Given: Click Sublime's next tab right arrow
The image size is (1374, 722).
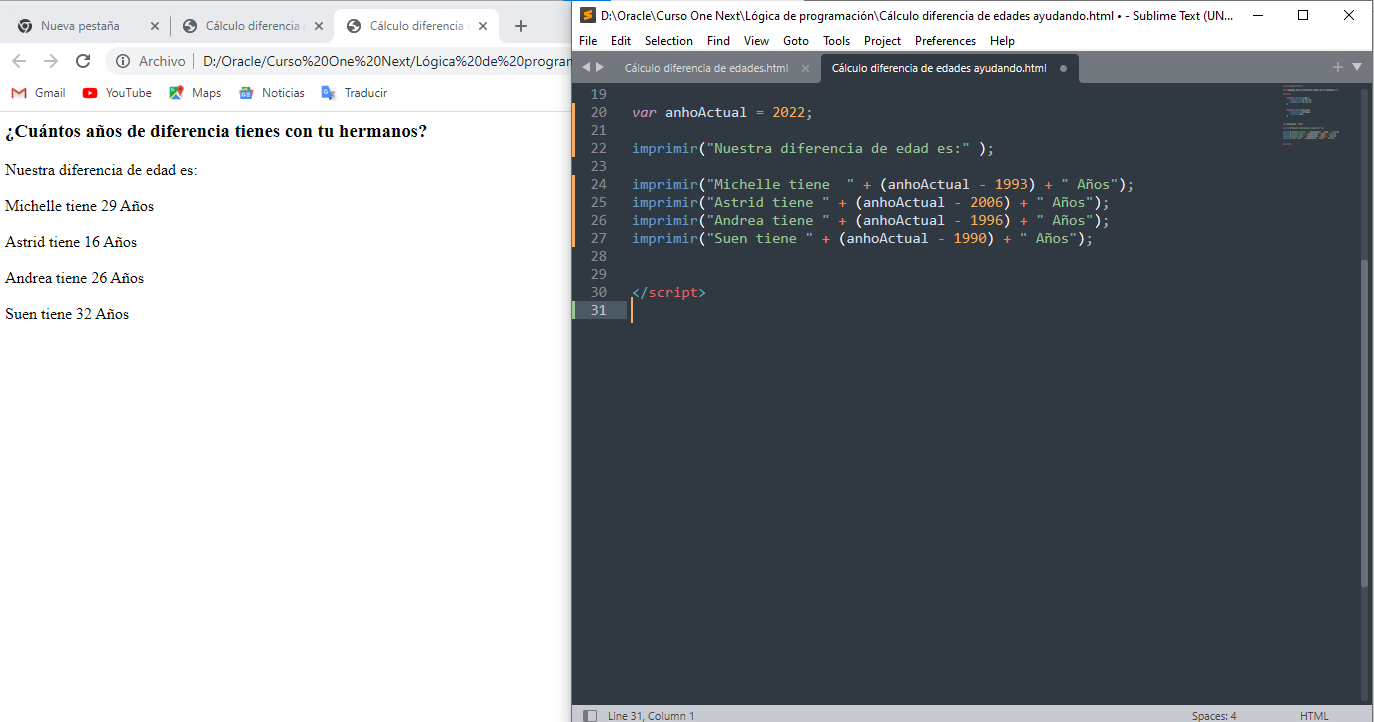Looking at the screenshot, I should click(600, 67).
